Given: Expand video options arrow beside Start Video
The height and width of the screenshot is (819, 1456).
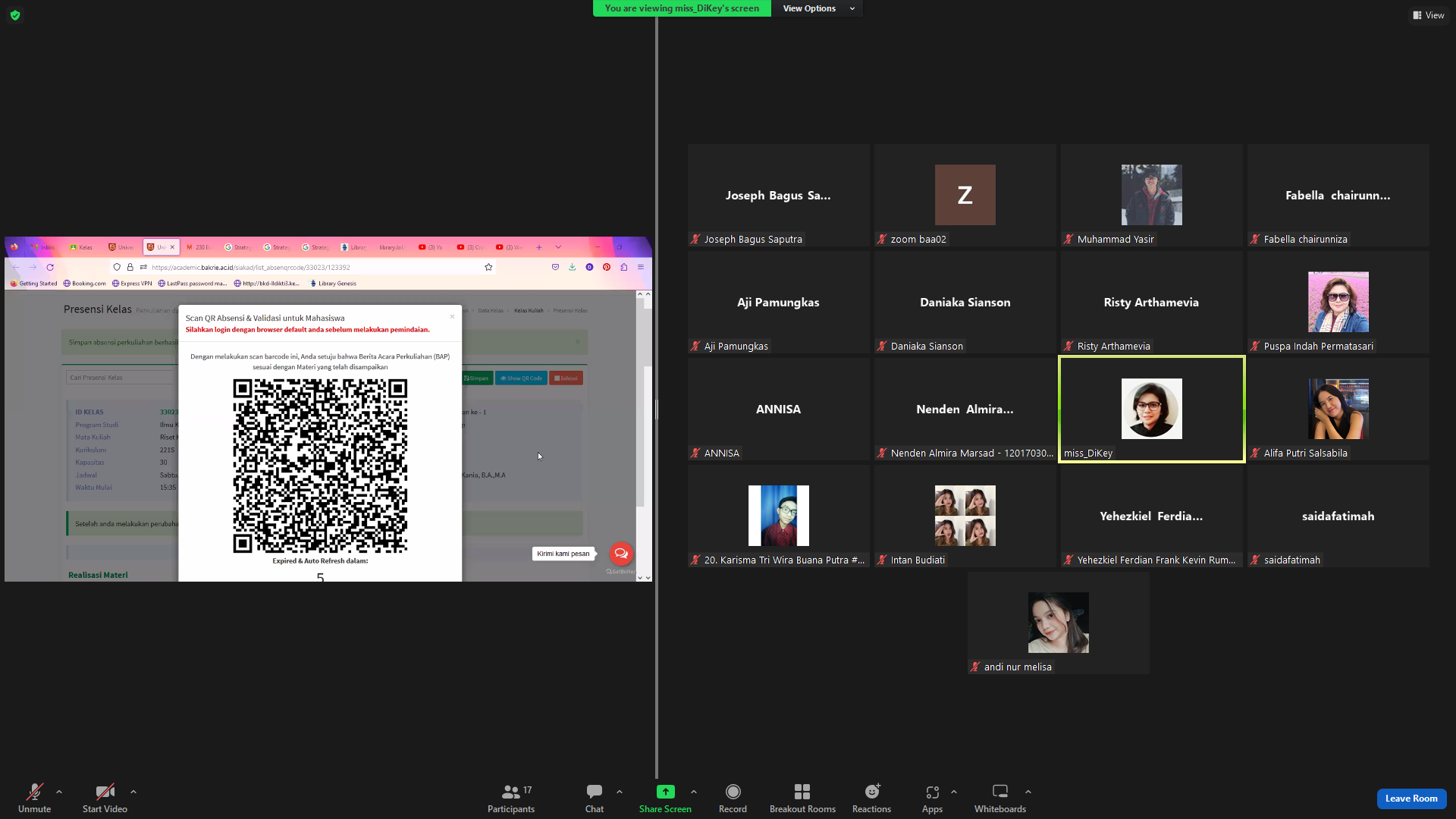Looking at the screenshot, I should point(133,792).
